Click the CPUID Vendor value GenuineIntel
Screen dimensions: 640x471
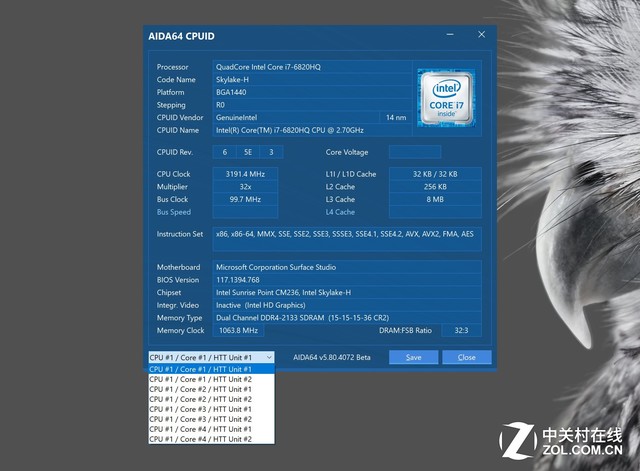[296, 118]
